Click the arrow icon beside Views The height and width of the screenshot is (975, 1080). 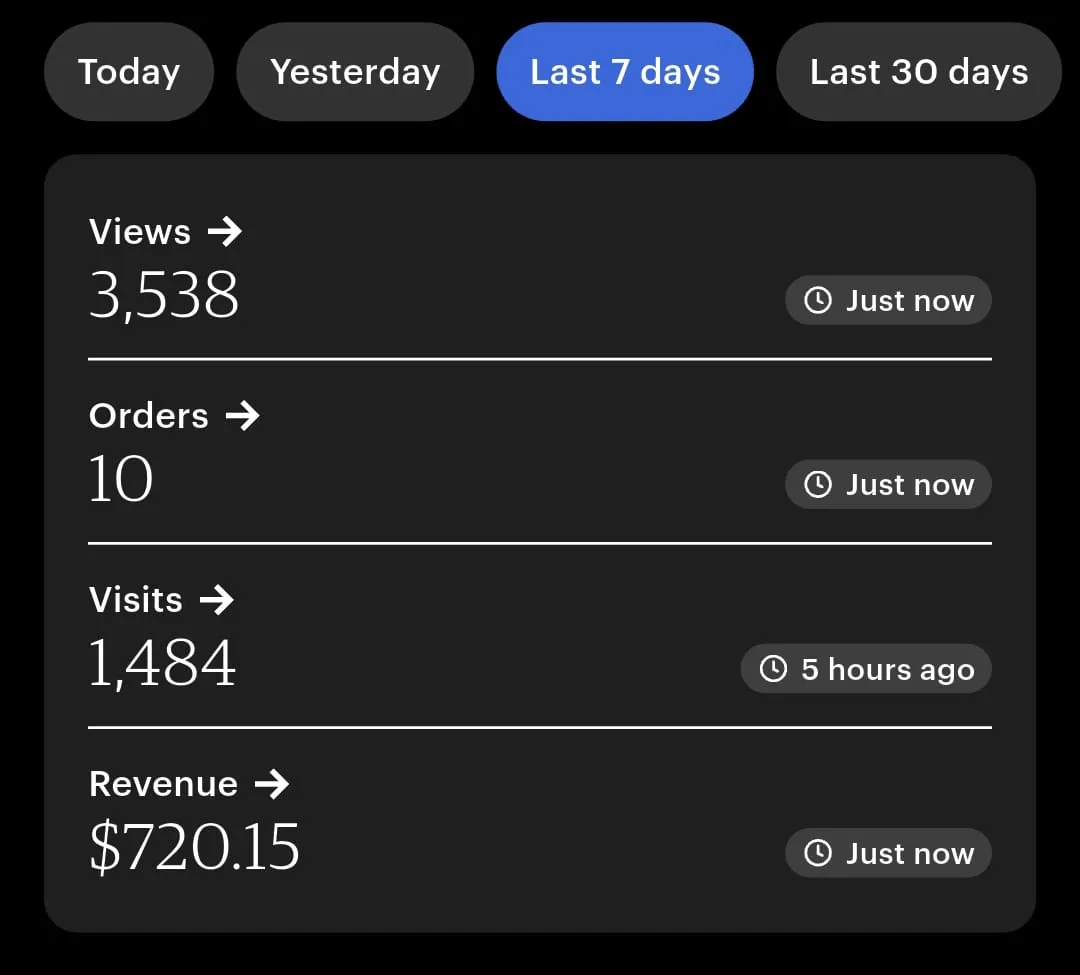tap(225, 232)
